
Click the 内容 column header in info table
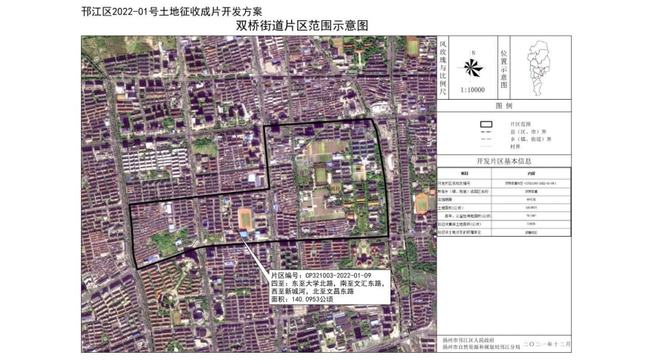tap(531, 173)
